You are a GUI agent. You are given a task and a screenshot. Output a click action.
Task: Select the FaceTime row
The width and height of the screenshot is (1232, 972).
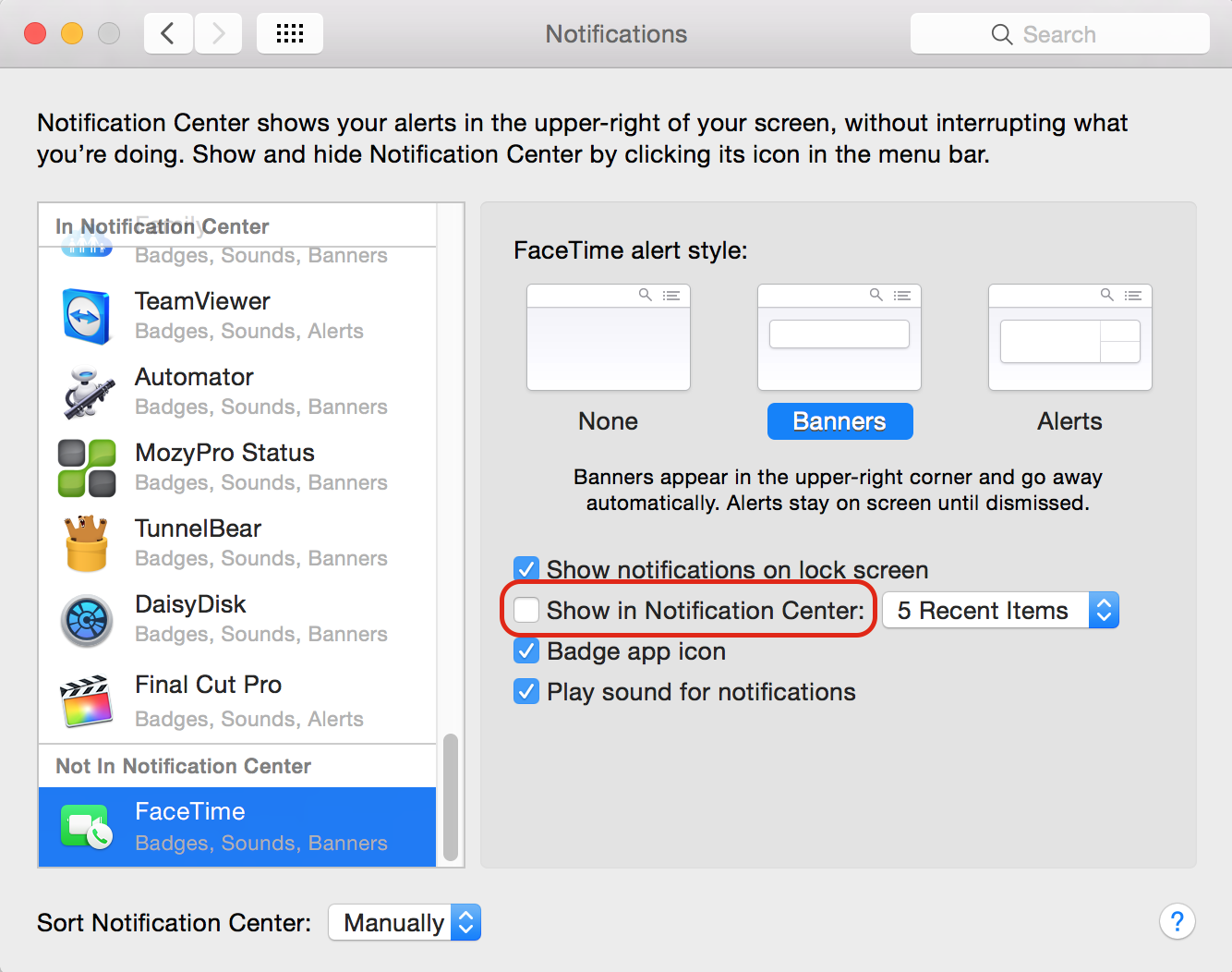(237, 827)
